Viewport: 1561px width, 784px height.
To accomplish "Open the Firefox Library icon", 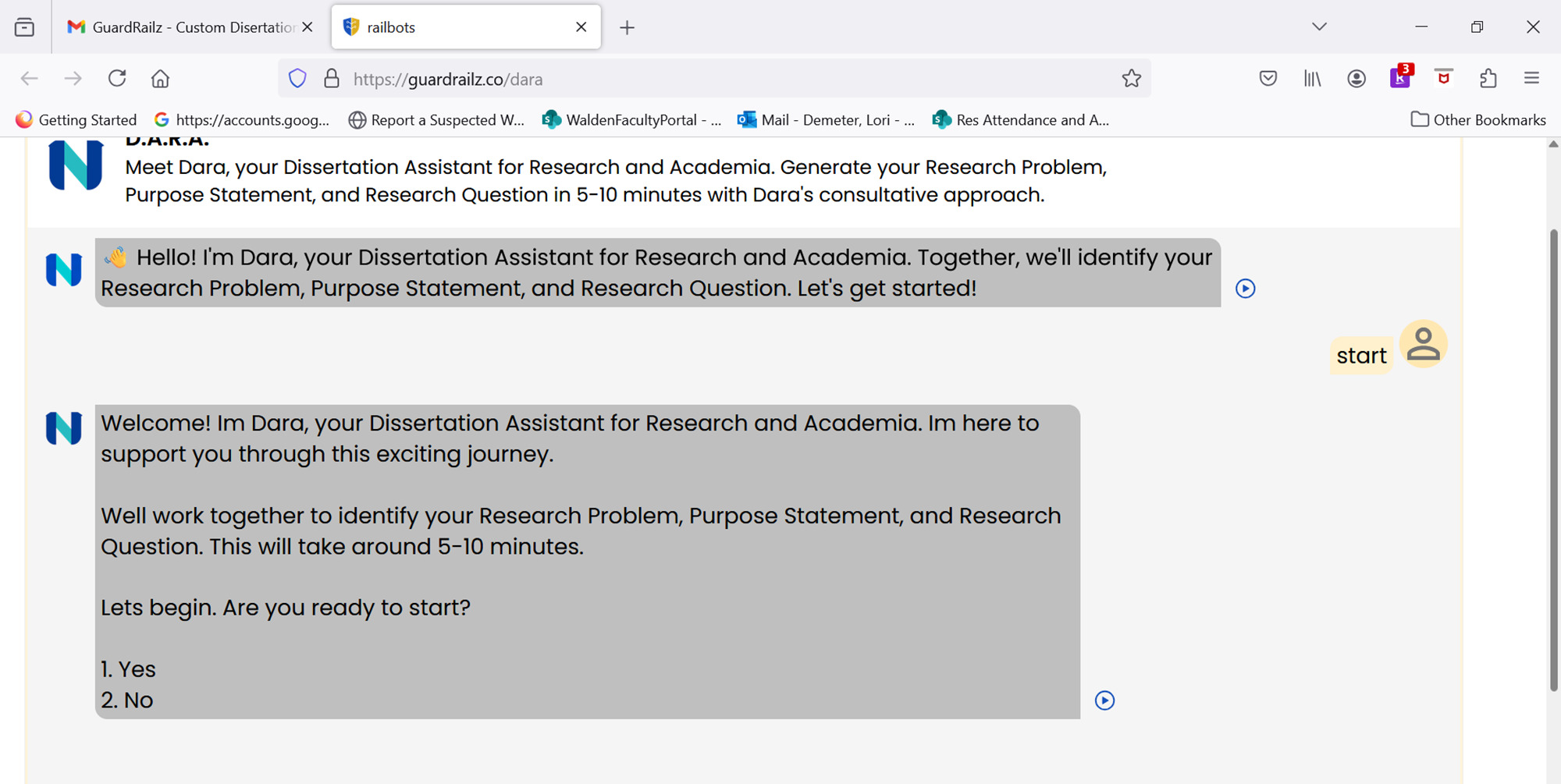I will [1312, 78].
